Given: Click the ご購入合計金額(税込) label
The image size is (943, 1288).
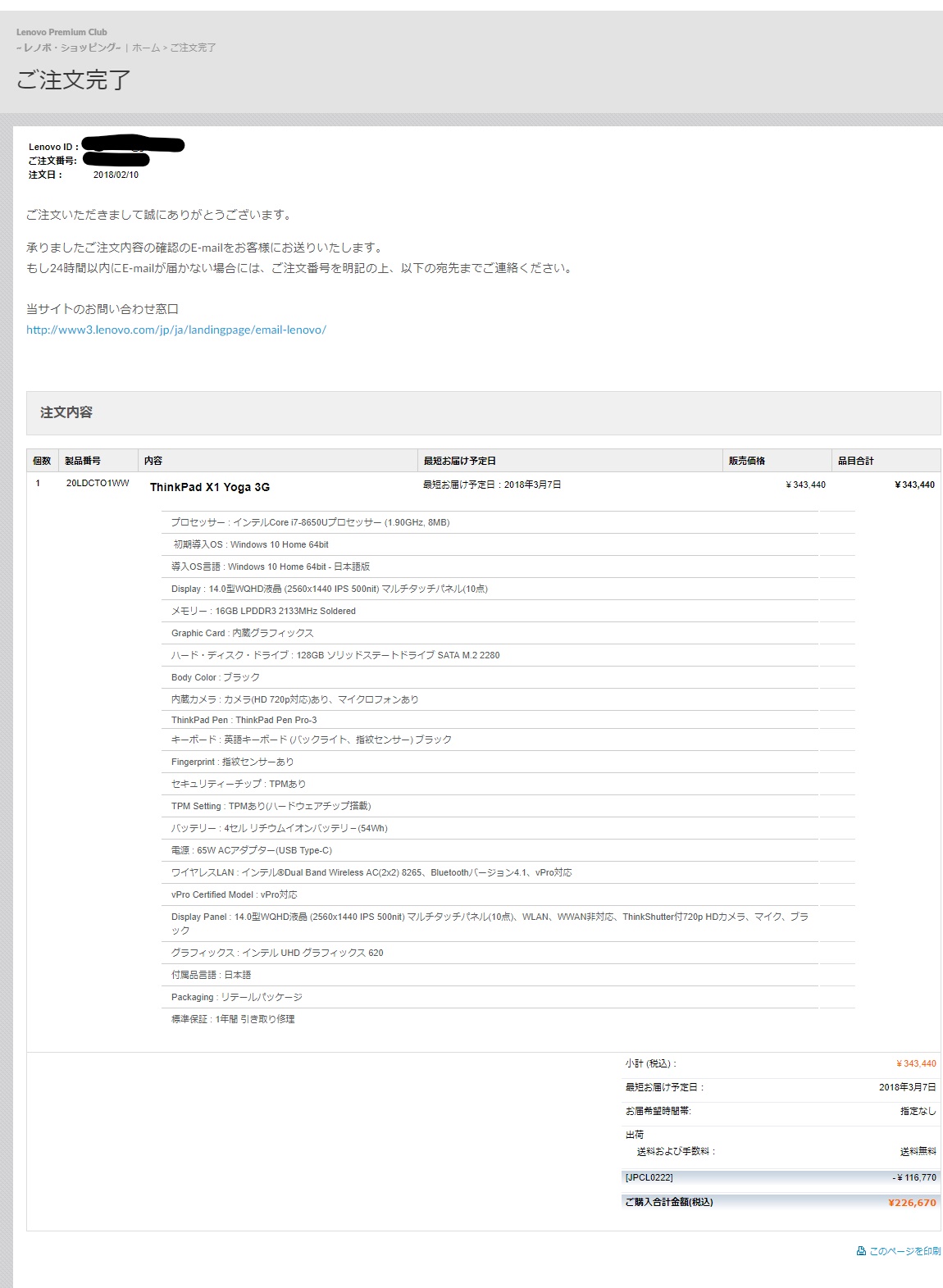Looking at the screenshot, I should click(669, 1202).
